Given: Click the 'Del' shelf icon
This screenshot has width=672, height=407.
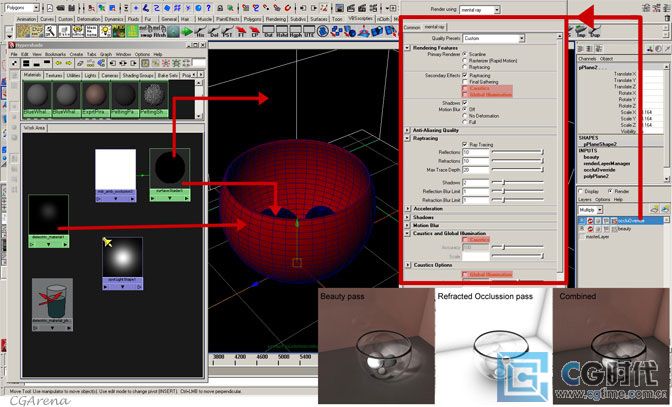Looking at the screenshot, I should [214, 31].
